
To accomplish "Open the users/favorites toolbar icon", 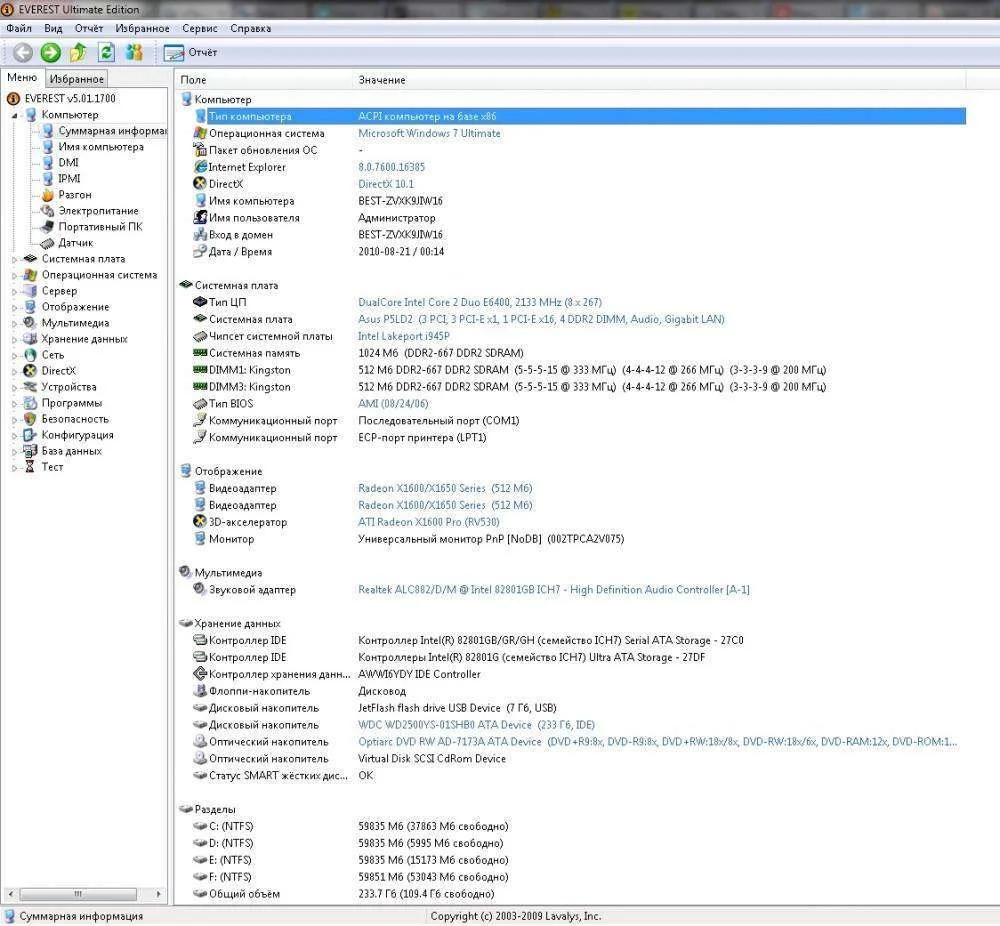I will pos(134,52).
